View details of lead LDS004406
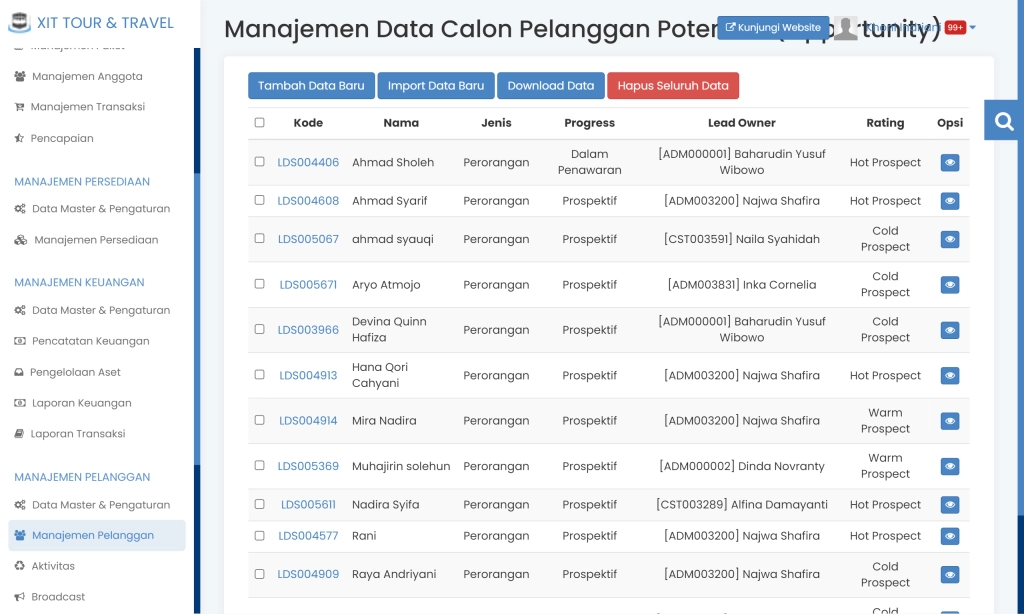 (x=949, y=162)
